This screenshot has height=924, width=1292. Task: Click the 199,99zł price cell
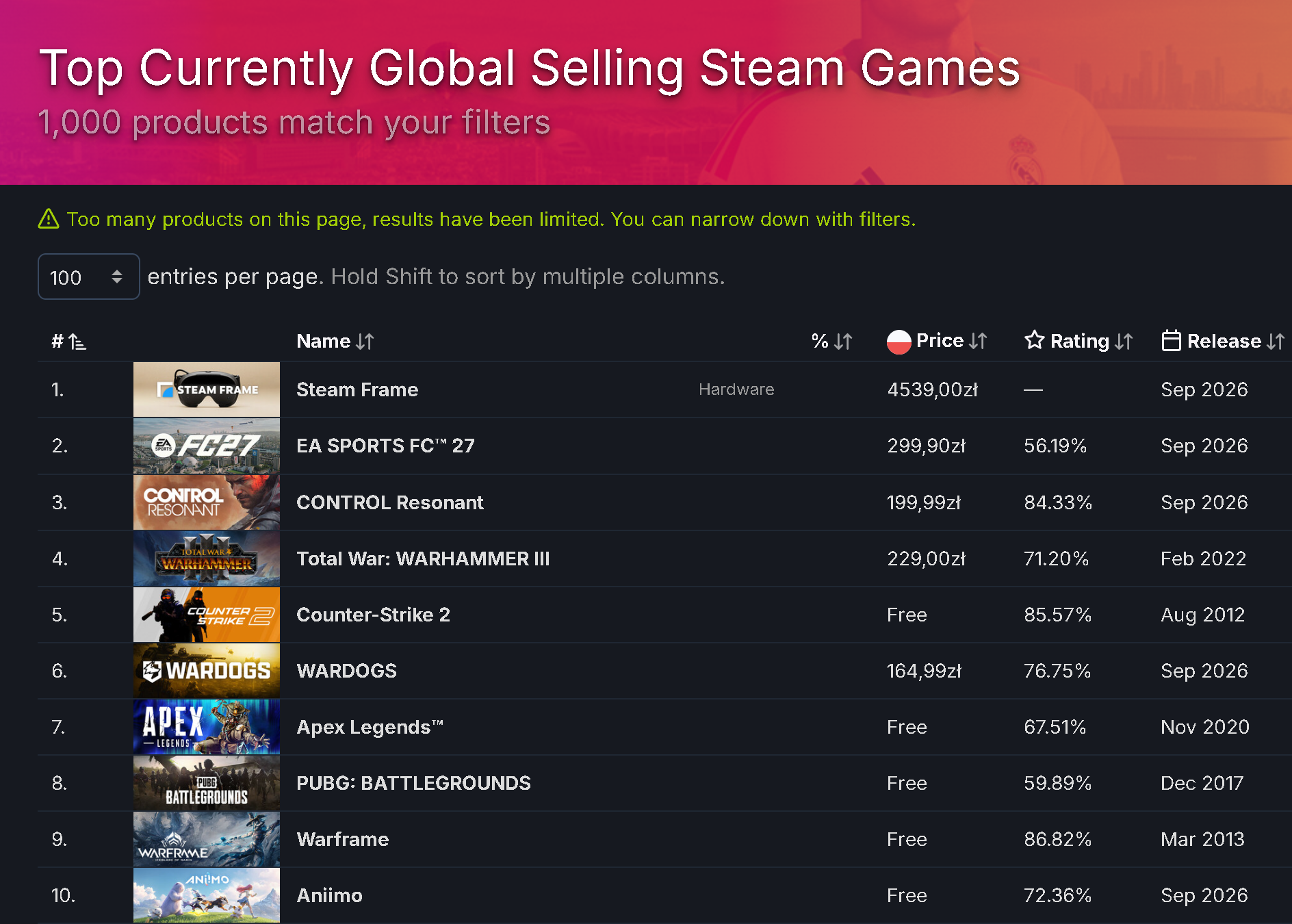[925, 502]
